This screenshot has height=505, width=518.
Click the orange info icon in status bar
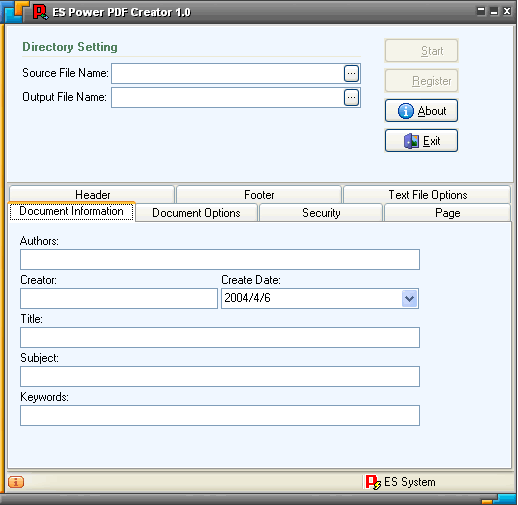click(x=16, y=482)
